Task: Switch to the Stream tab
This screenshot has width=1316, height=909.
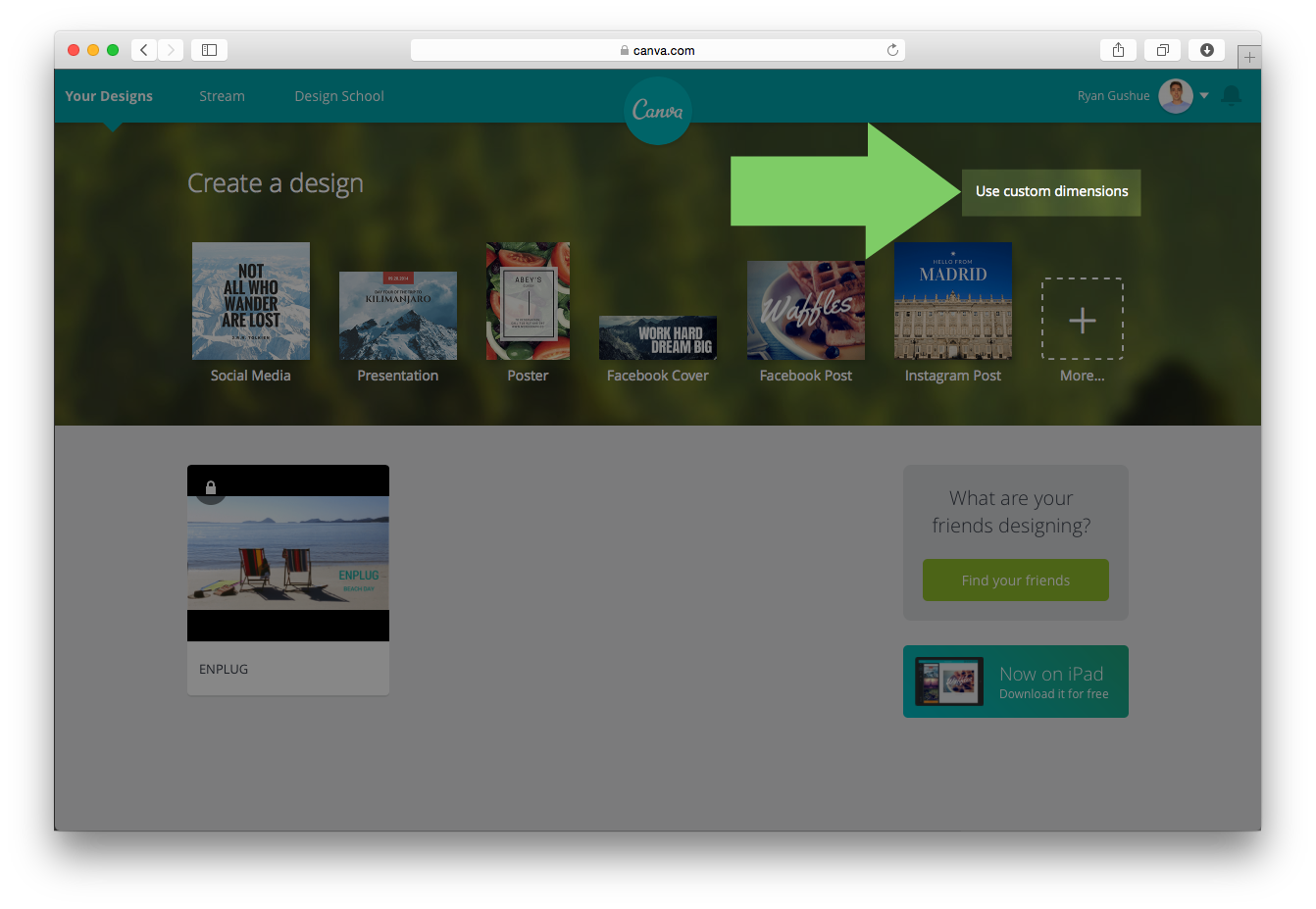Action: coord(222,96)
